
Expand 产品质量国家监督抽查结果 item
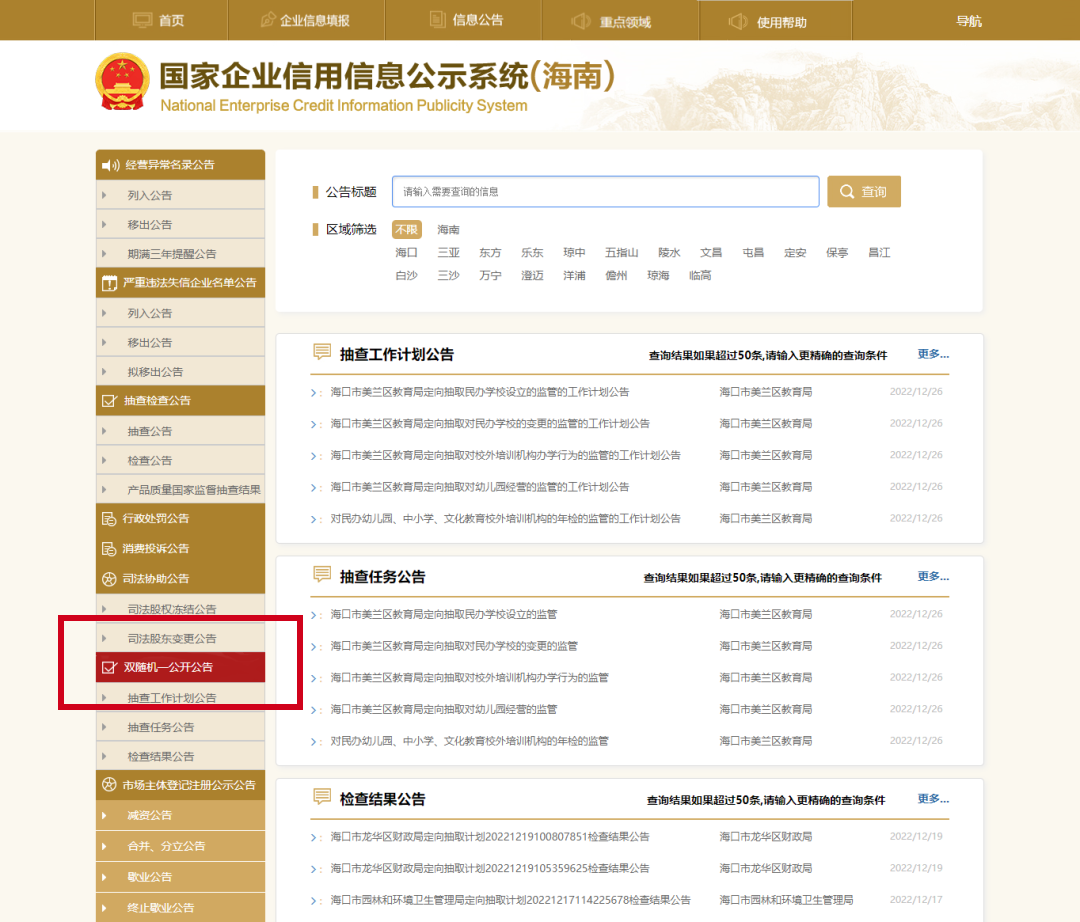click(x=180, y=490)
